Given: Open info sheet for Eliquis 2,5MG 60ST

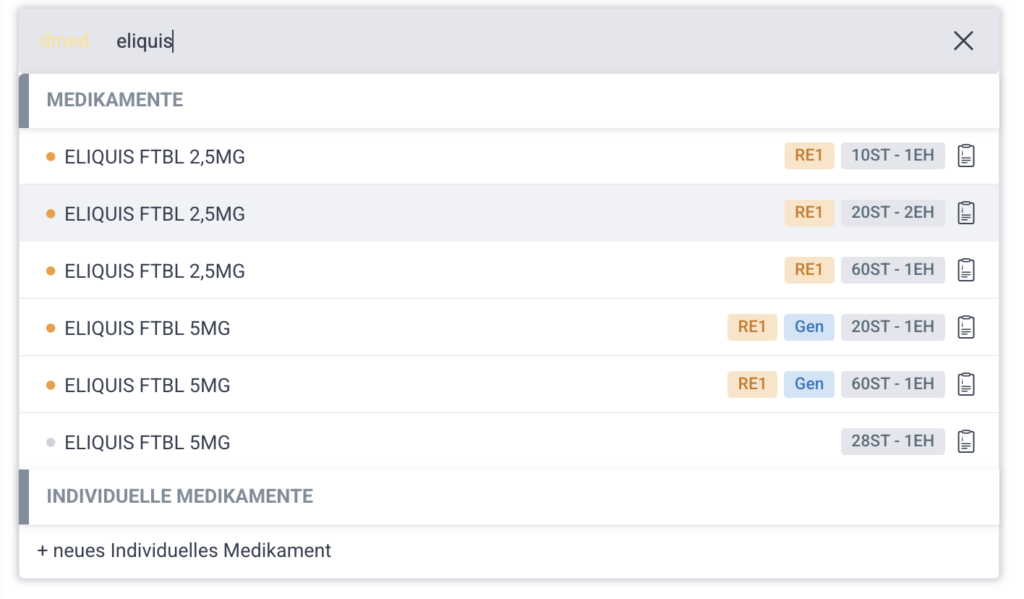Looking at the screenshot, I should click(x=966, y=270).
